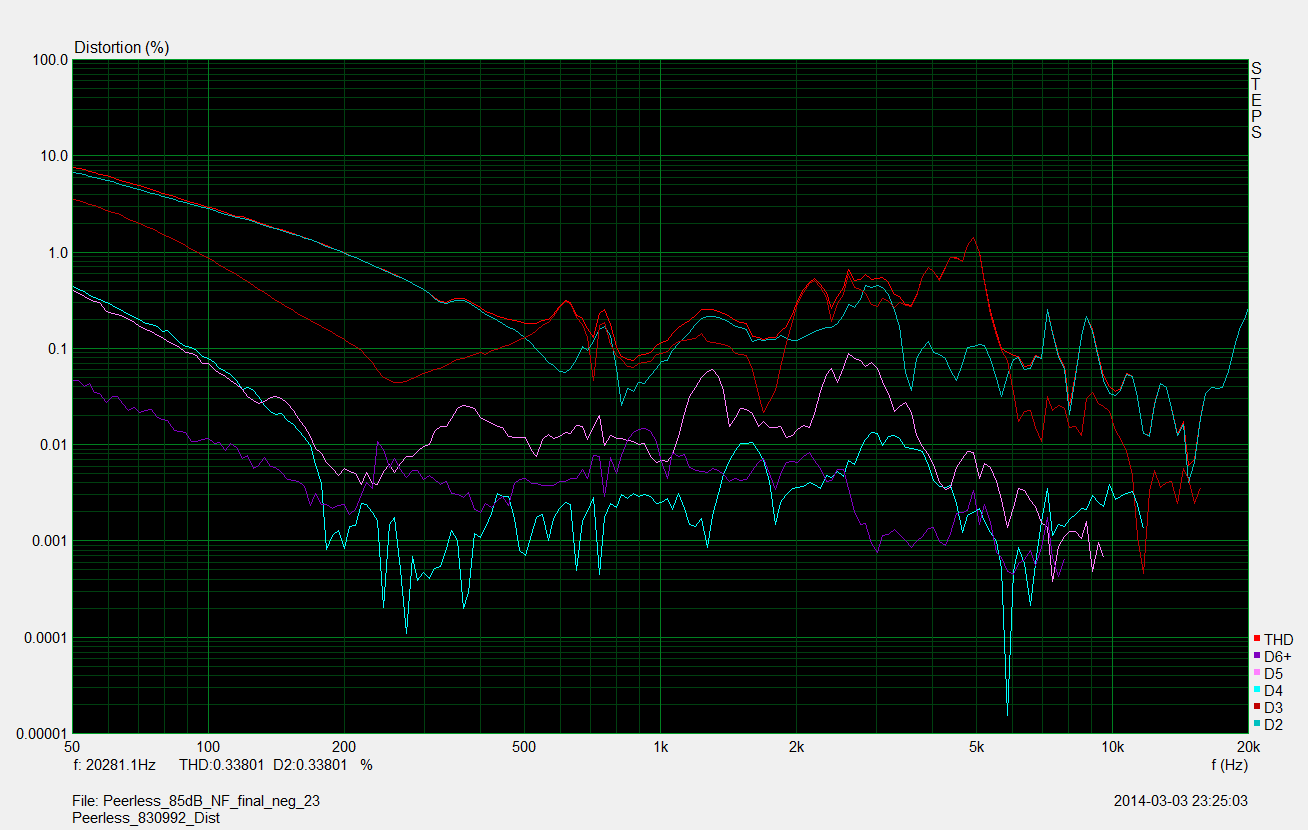Screen dimensions: 1308x830
Task: Click the f (Hz) axis label
Action: [1229, 765]
